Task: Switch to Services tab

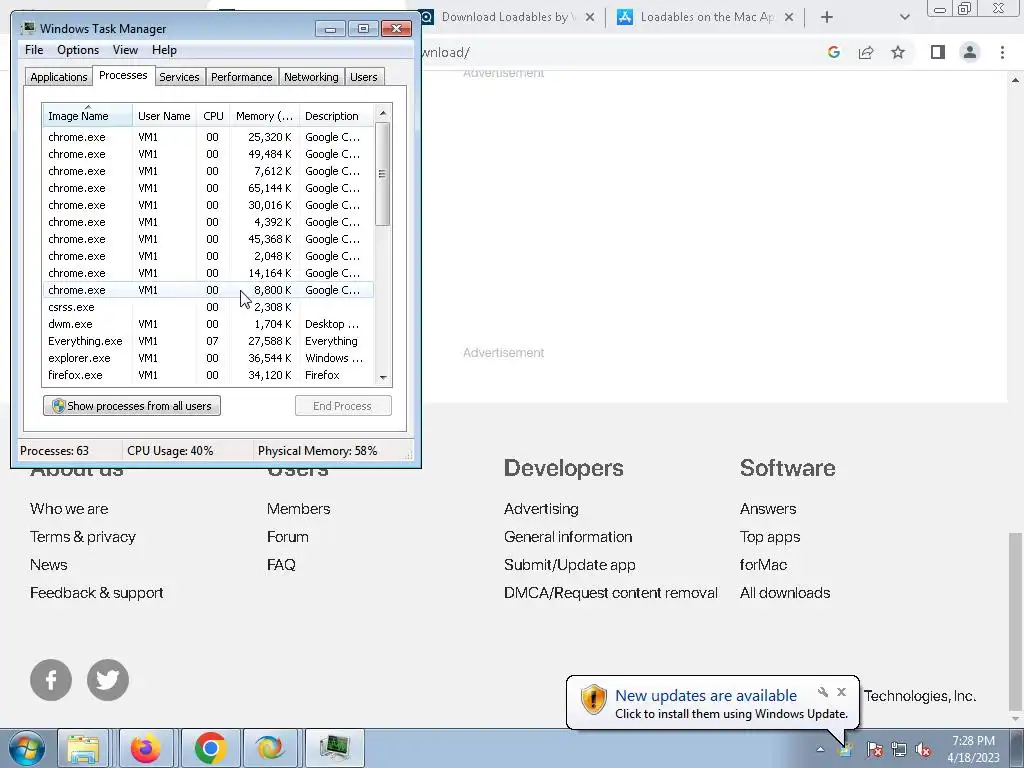Action: pos(179,77)
